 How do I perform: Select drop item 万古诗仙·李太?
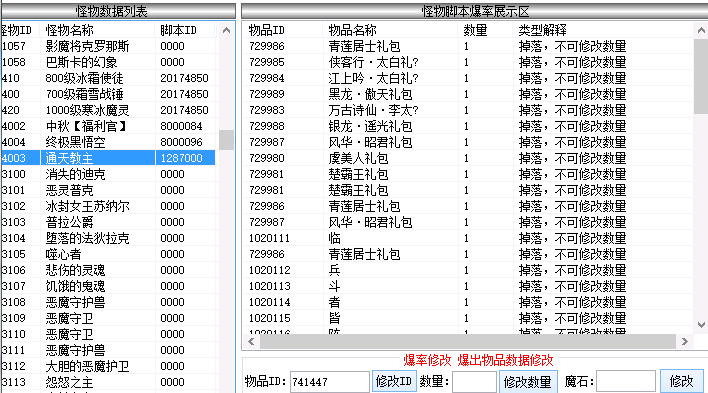pyautogui.click(x=468, y=110)
